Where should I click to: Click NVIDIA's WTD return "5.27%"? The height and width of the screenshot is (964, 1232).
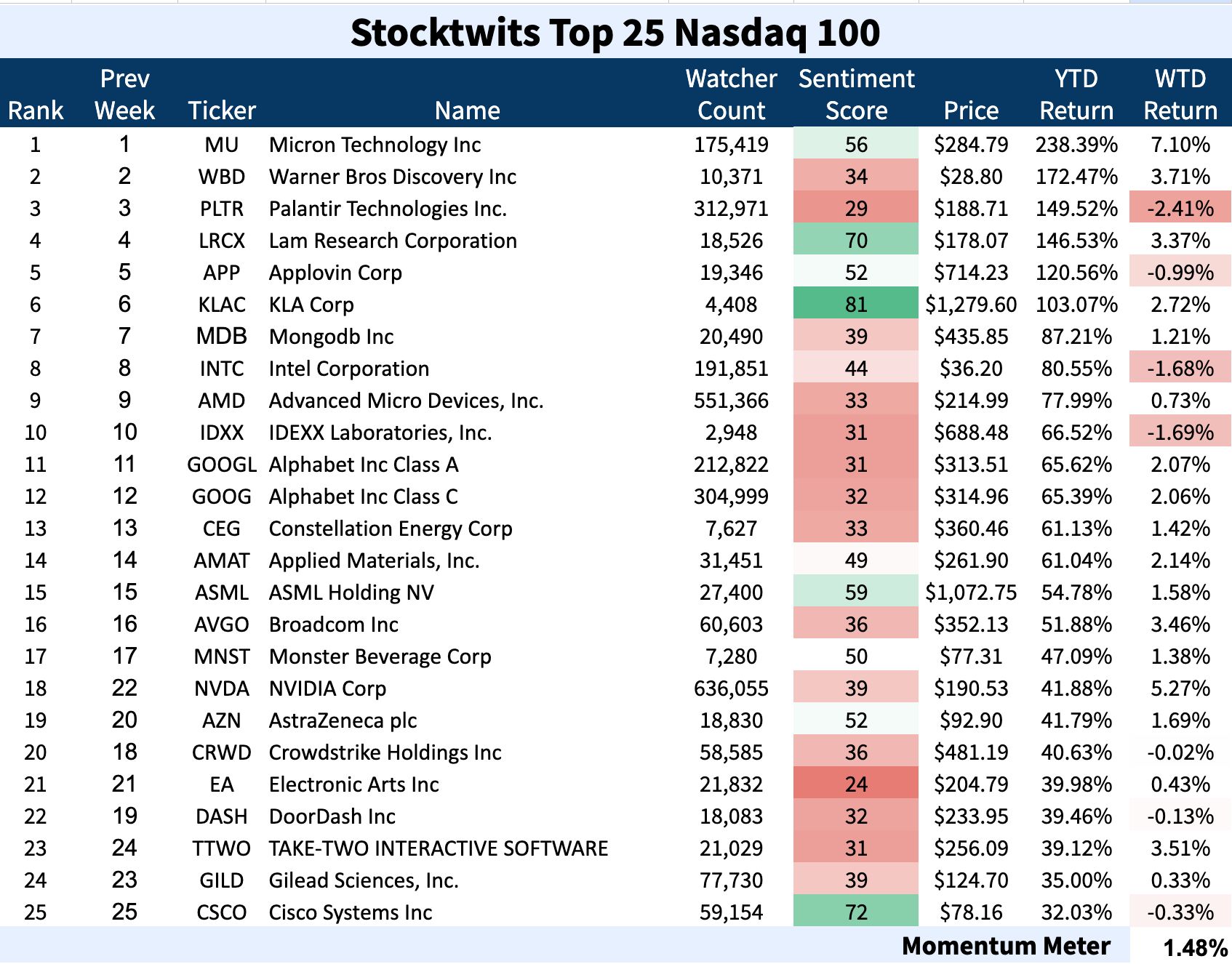1180,688
